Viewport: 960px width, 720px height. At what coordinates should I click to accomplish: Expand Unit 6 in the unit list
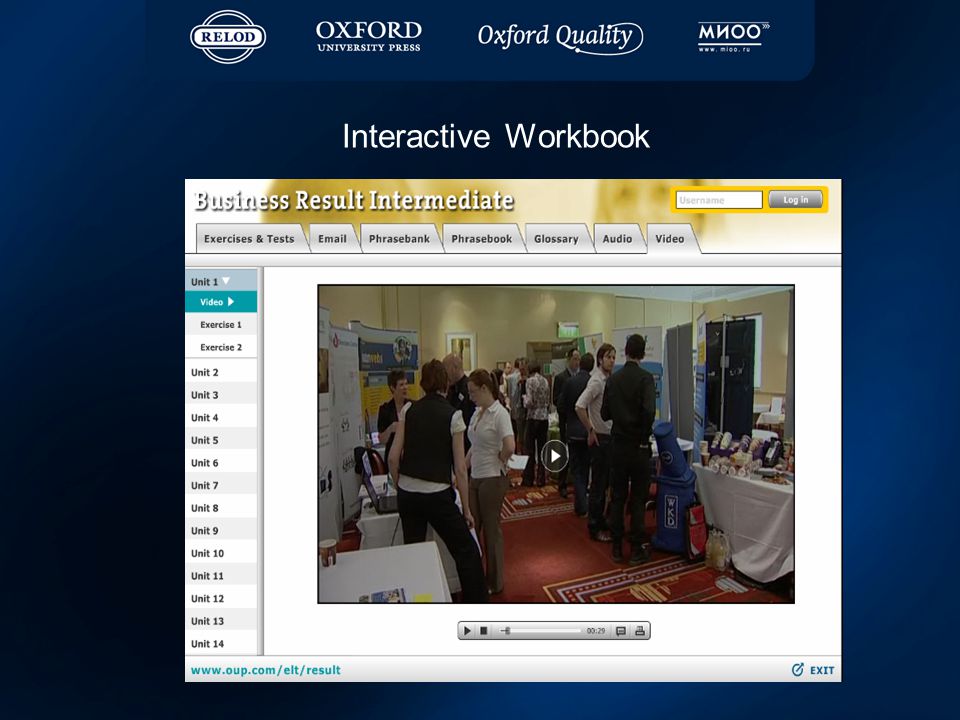(x=221, y=463)
